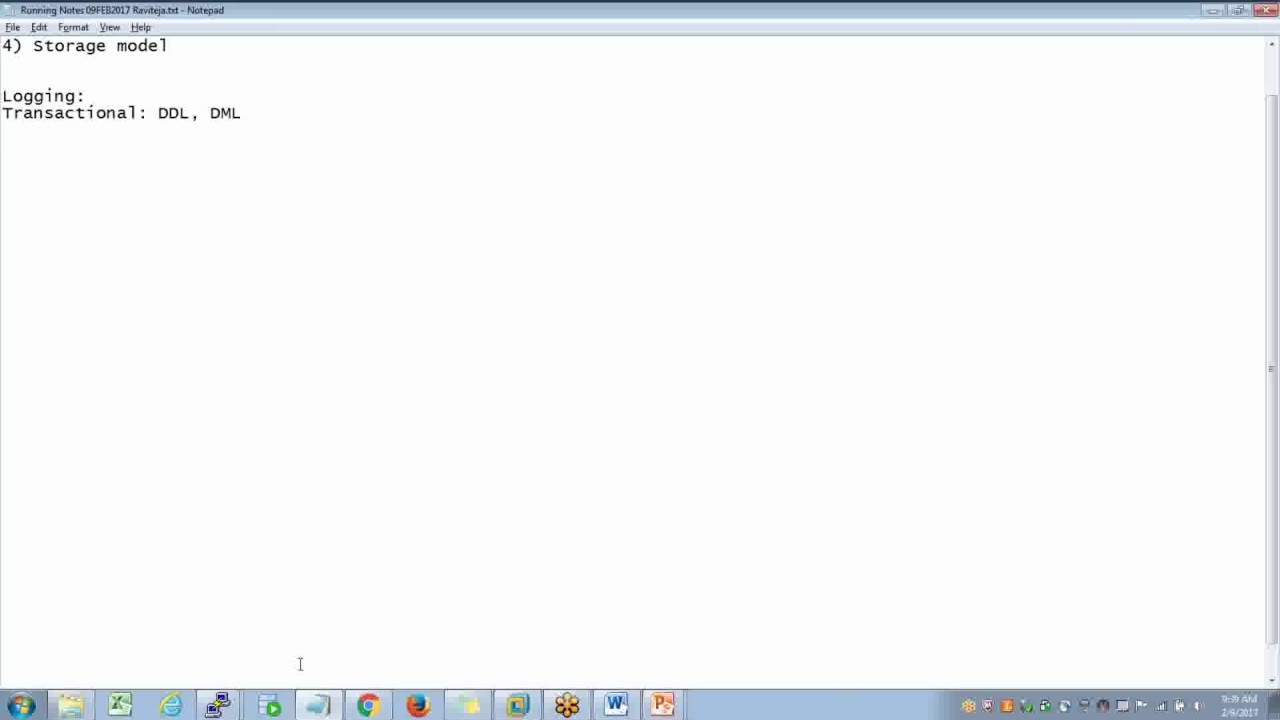This screenshot has height=720, width=1280.
Task: Open Excel from the taskbar
Action: pyautogui.click(x=120, y=705)
